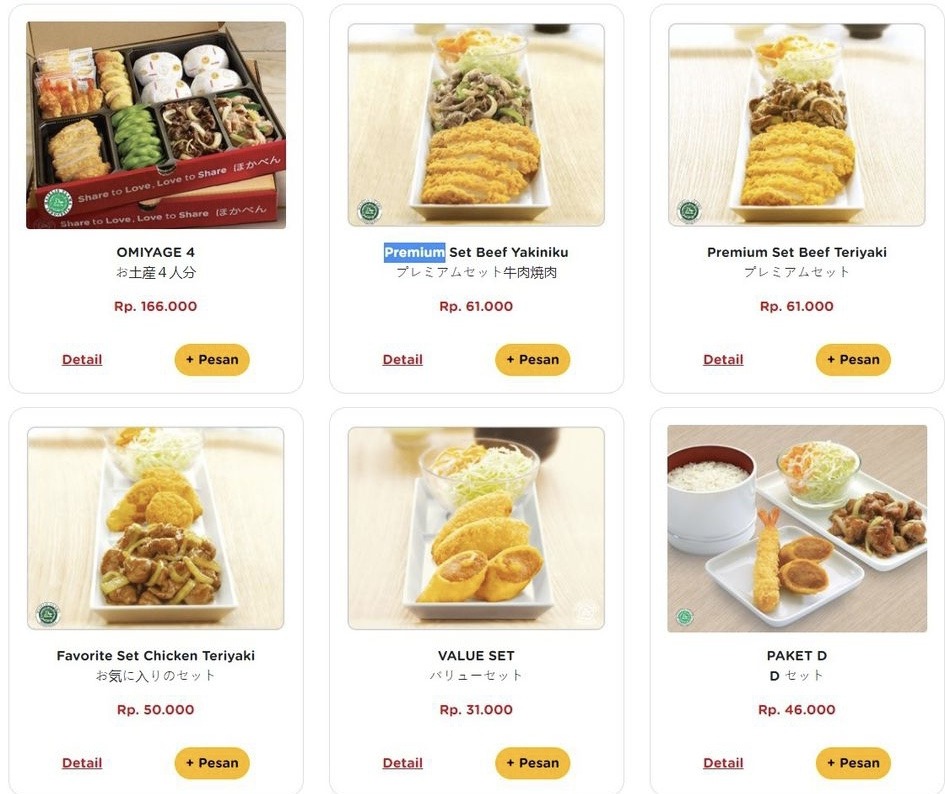Open Detail for Premium Set Beef Teriyaki
Screen dimensions: 945x794
pyautogui.click(x=723, y=360)
